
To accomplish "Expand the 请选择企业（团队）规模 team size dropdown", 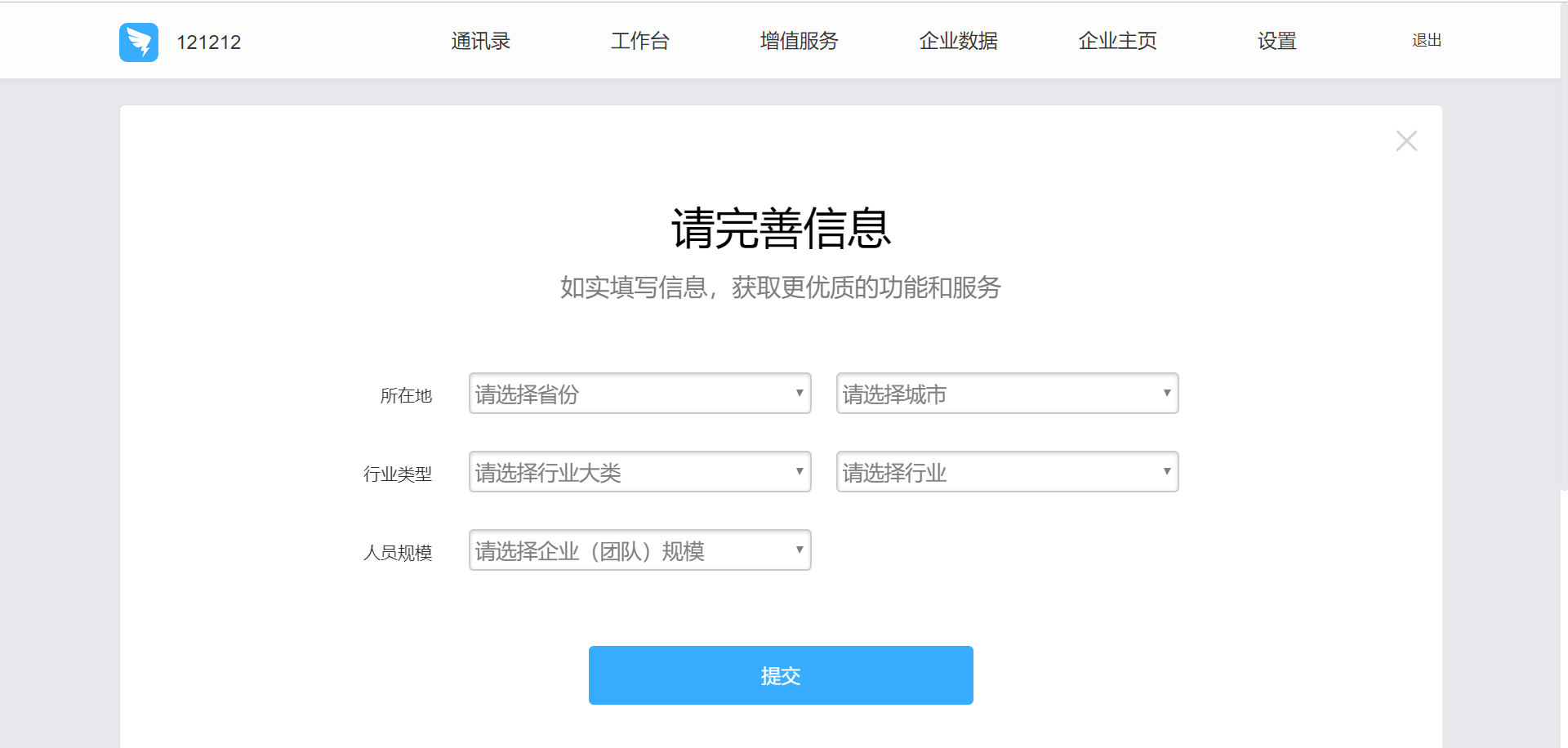I will tap(639, 550).
